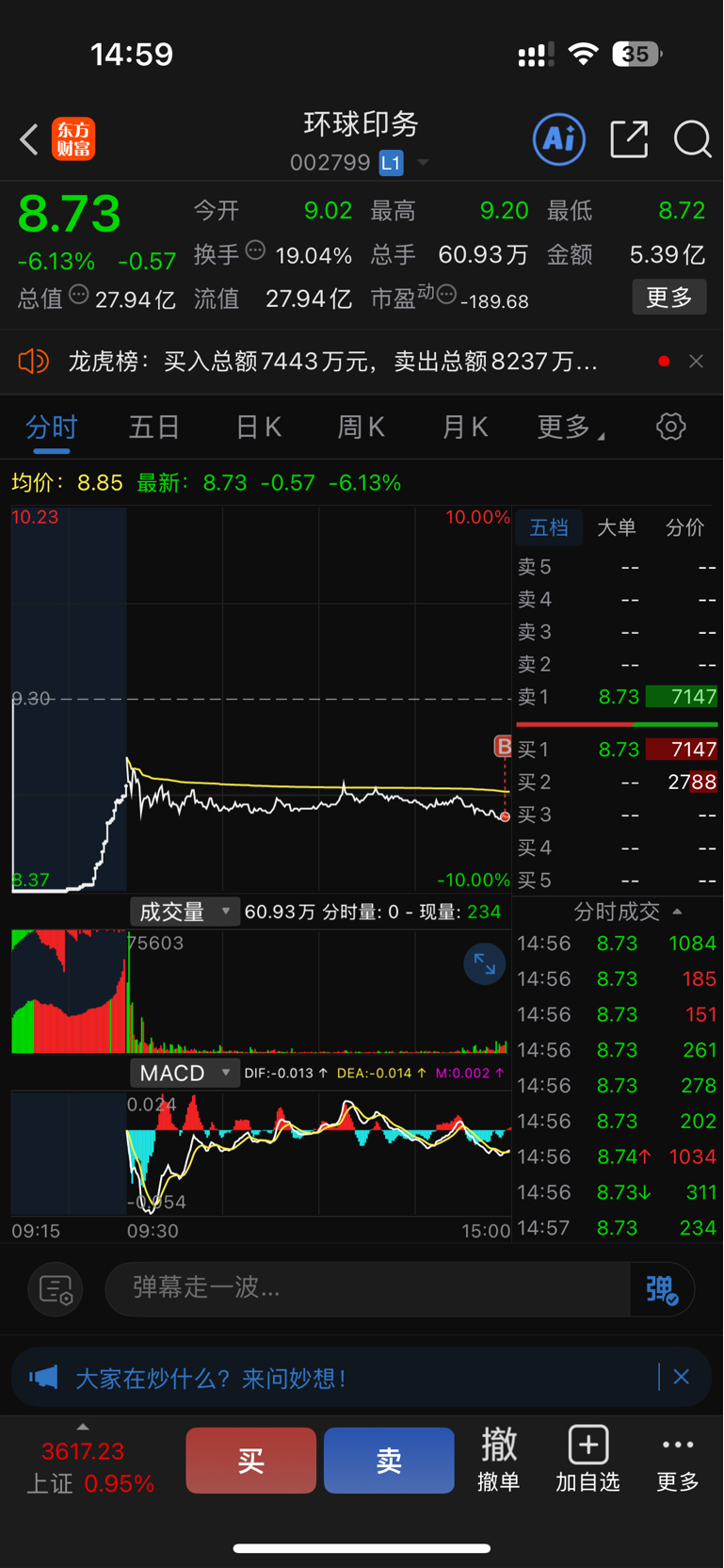Open the 龙虎榜 news ticker
Screen dimensions: 724x1568
point(332,362)
